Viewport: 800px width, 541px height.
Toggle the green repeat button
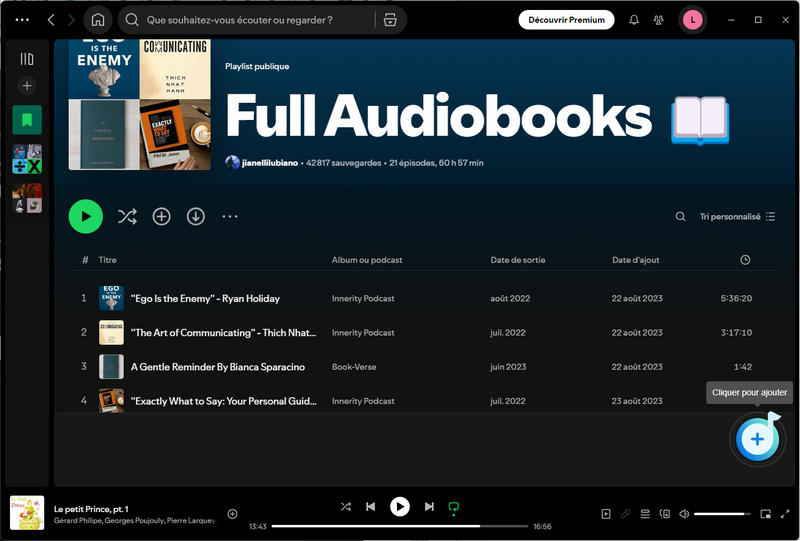(x=454, y=507)
